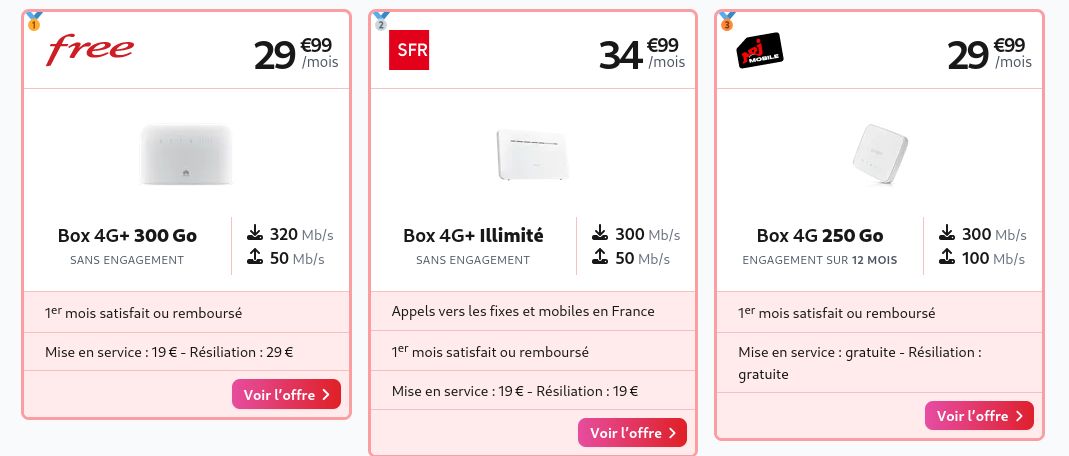1069x456 pixels.
Task: Click the SFR 300 Mb/s download icon
Action: (x=600, y=234)
